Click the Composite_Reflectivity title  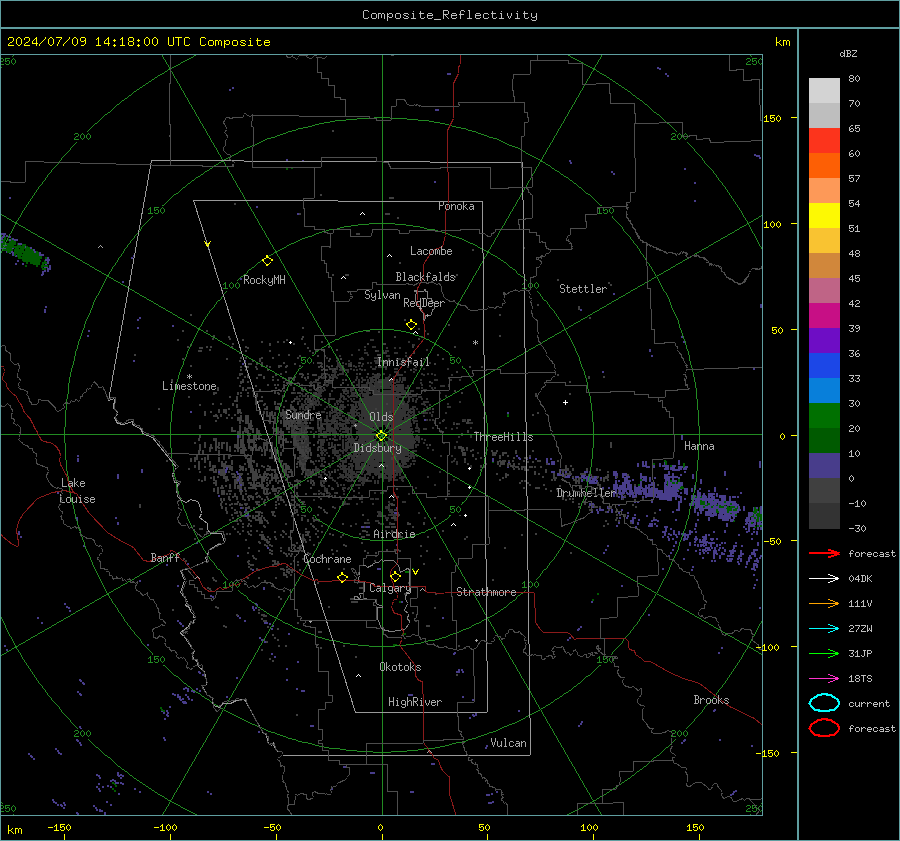450,15
